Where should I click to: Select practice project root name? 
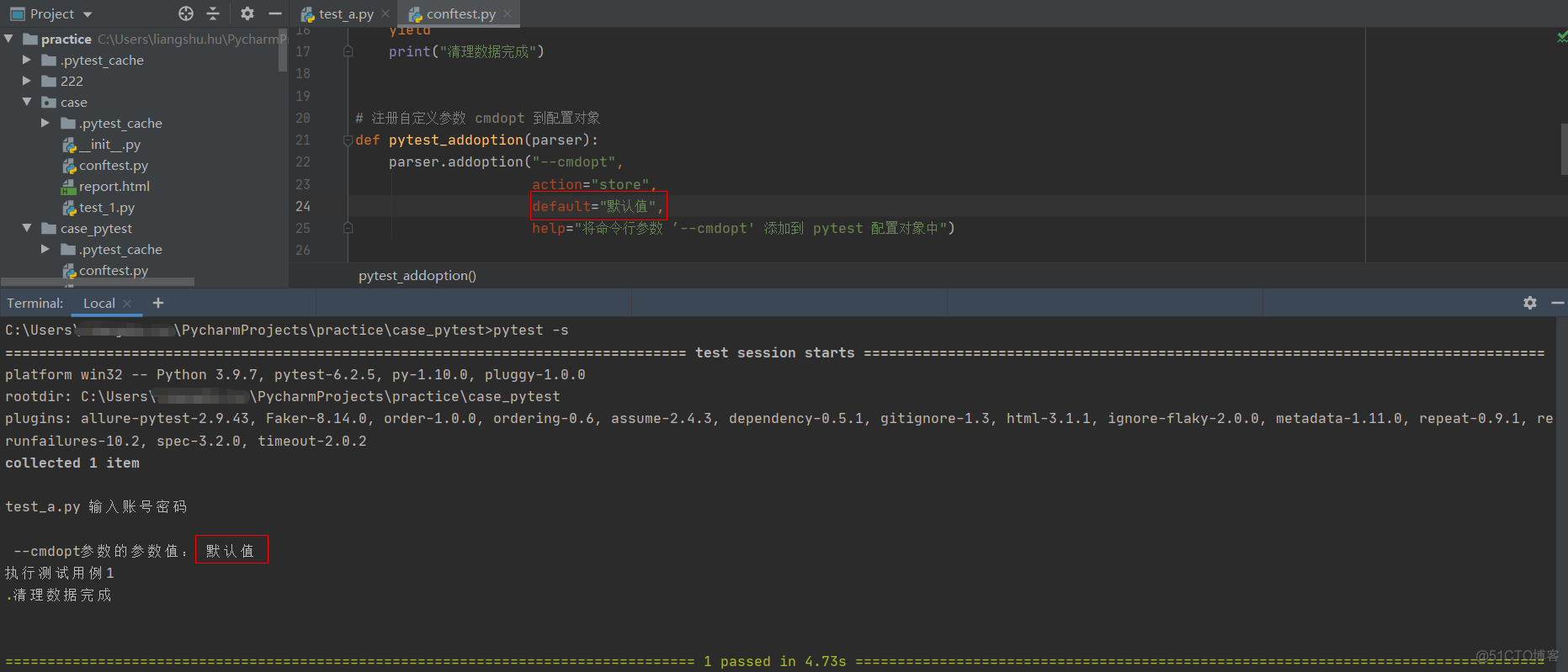[x=66, y=40]
